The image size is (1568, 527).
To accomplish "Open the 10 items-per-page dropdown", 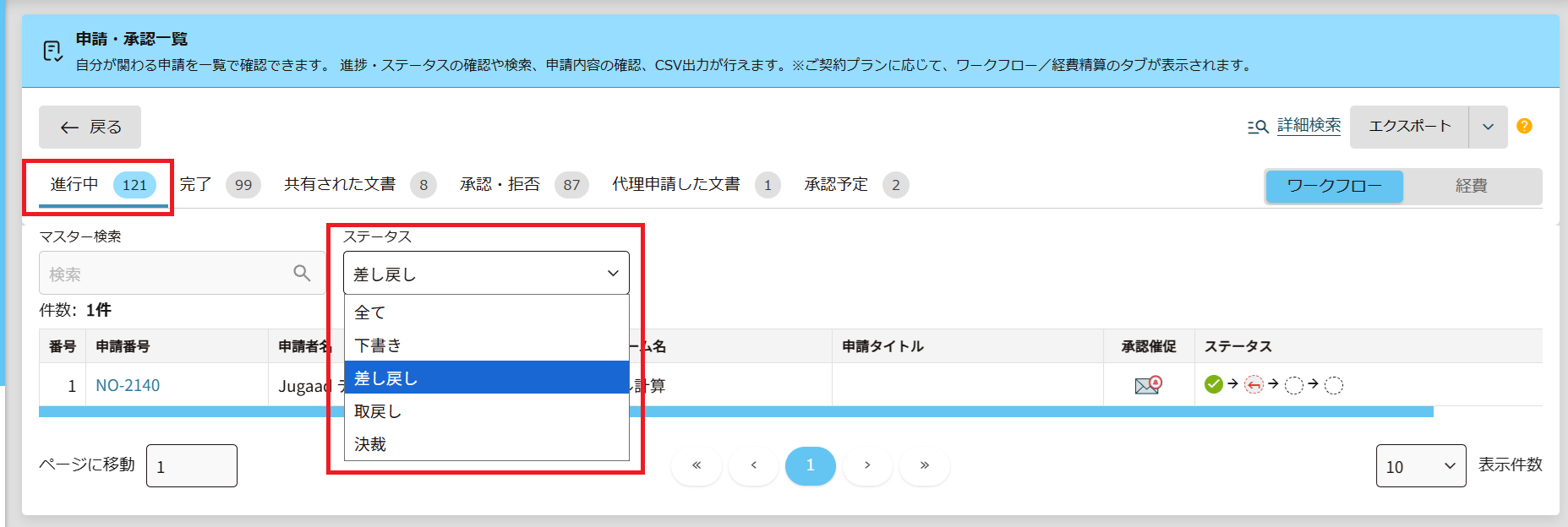I will pos(1420,466).
